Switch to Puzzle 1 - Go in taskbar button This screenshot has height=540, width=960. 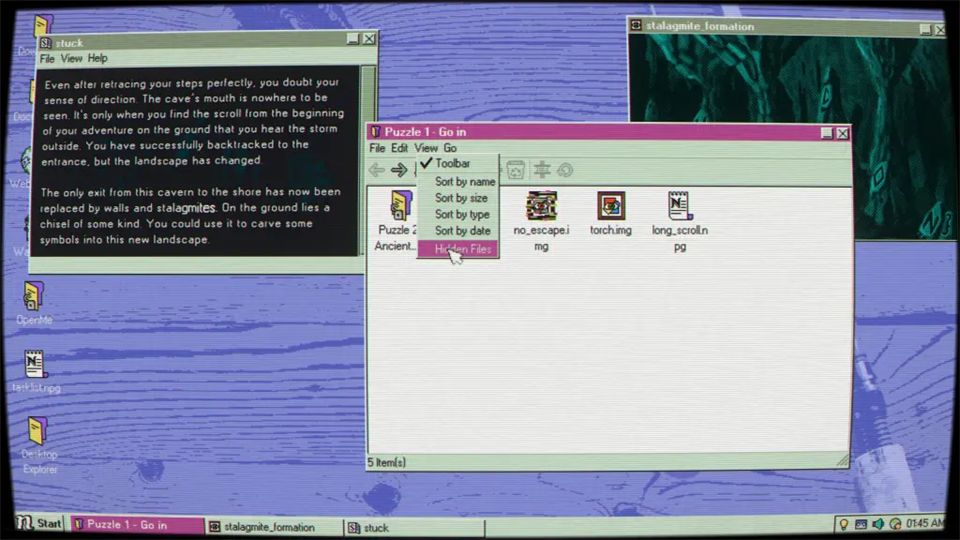point(137,525)
